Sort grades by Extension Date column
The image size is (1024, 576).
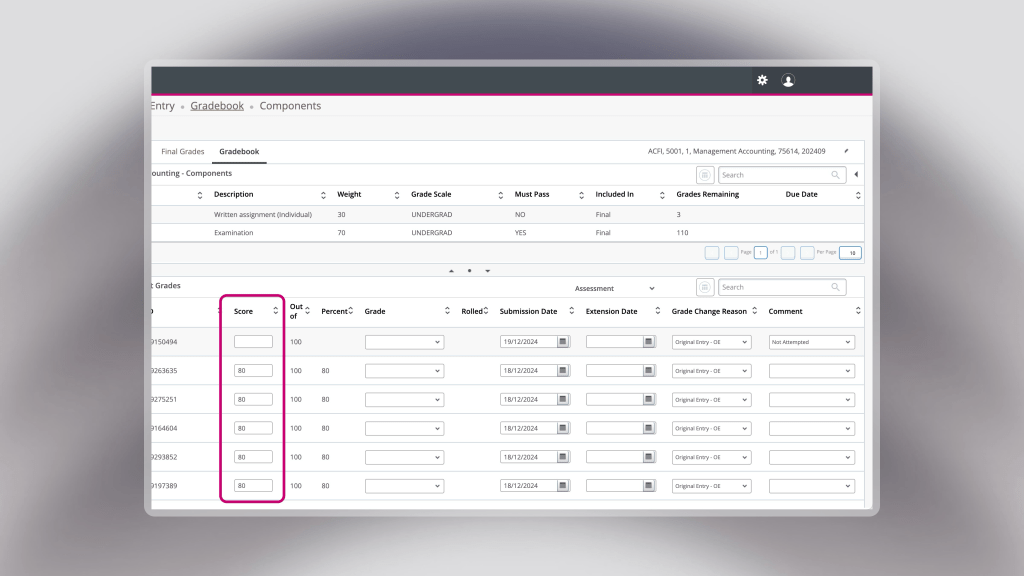[x=658, y=311]
